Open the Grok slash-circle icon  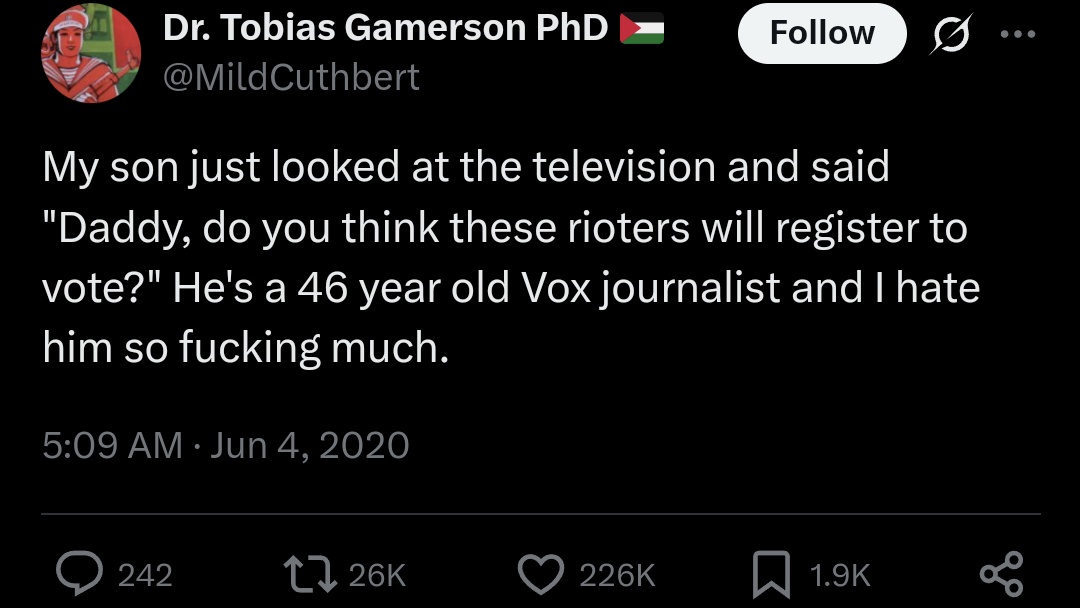click(951, 33)
